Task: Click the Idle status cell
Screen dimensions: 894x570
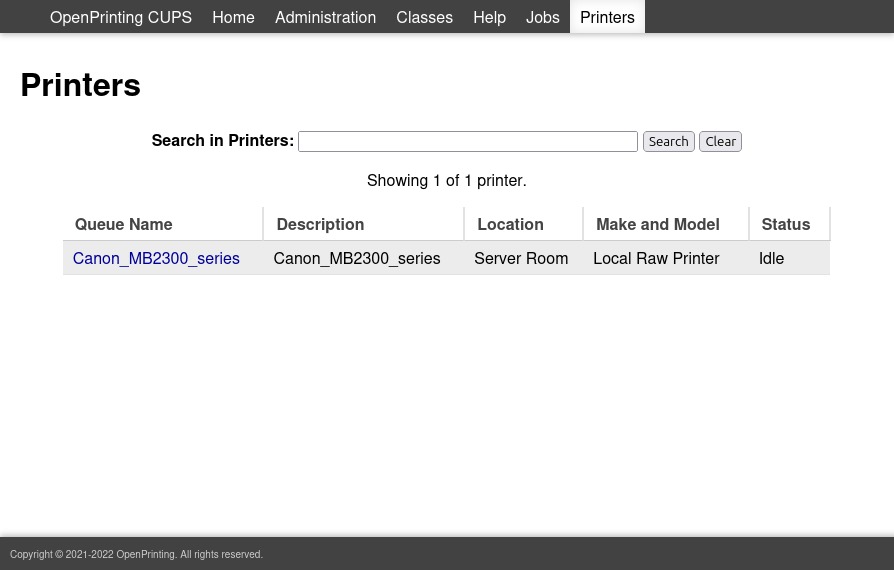Action: (x=771, y=258)
